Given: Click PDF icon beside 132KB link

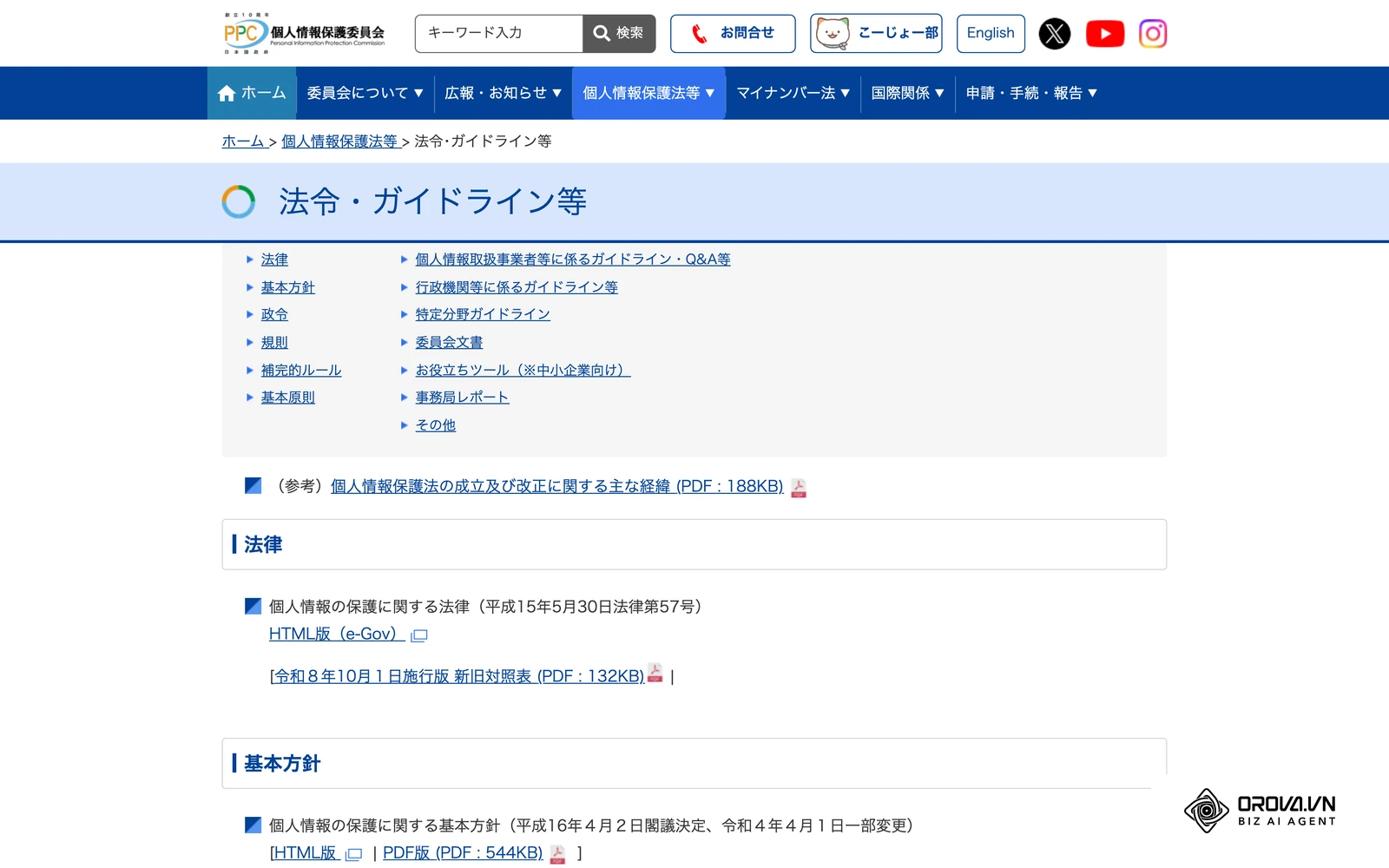Looking at the screenshot, I should point(655,673).
